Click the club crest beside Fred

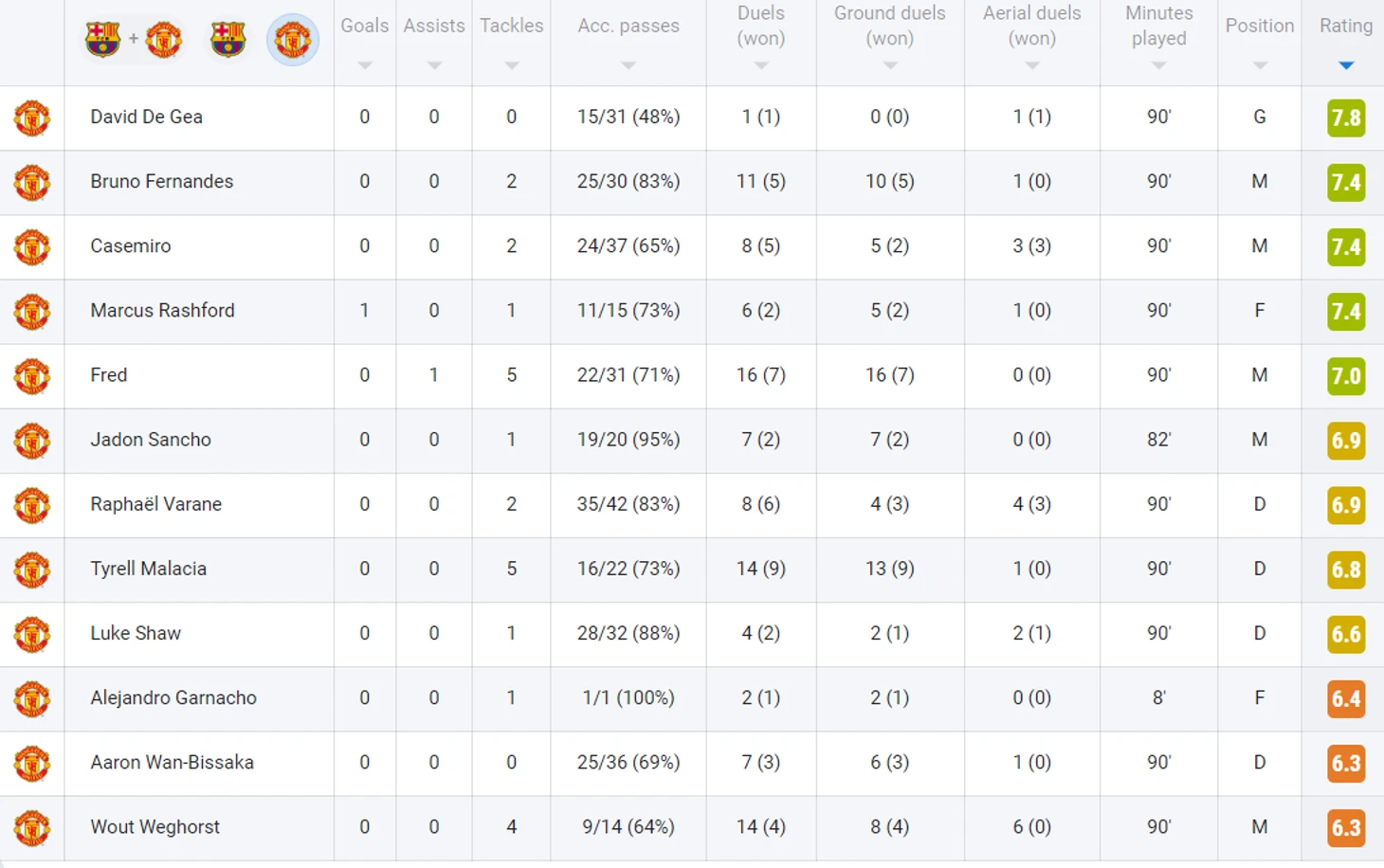pyautogui.click(x=32, y=376)
